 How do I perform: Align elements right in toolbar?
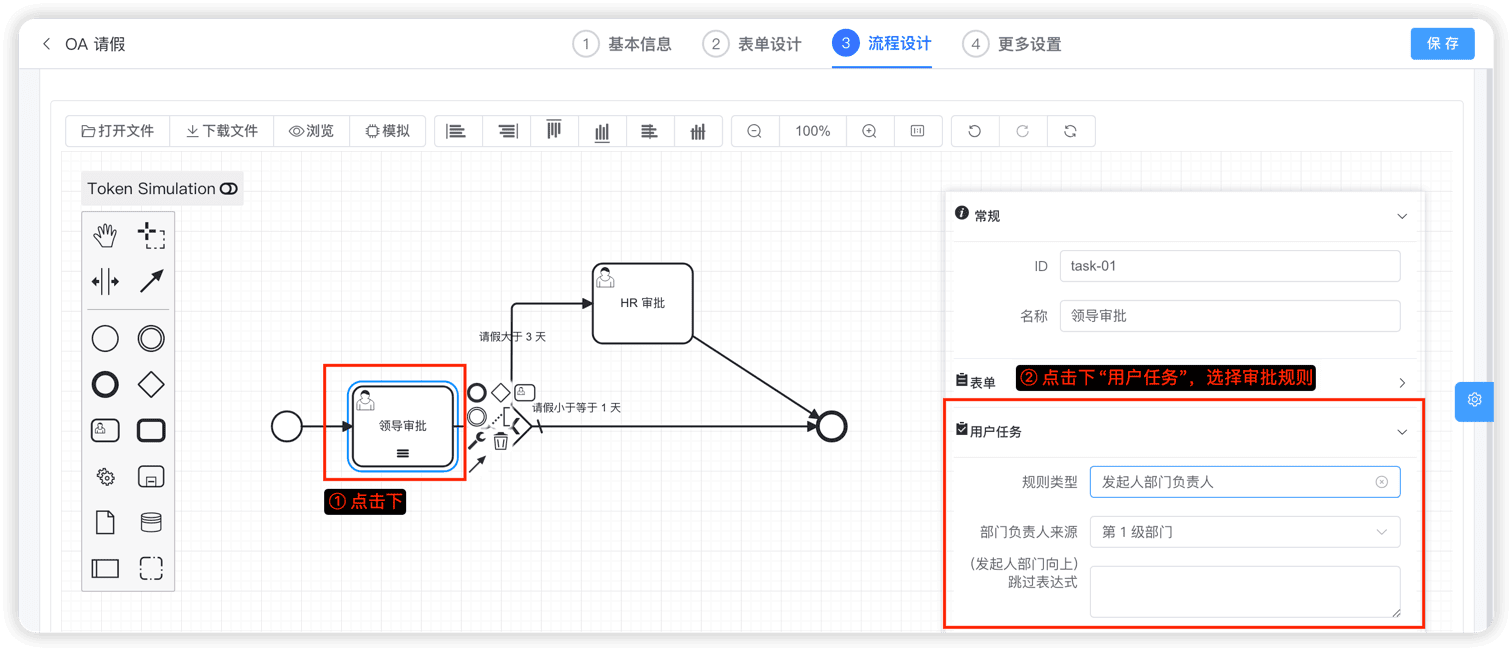[x=508, y=131]
